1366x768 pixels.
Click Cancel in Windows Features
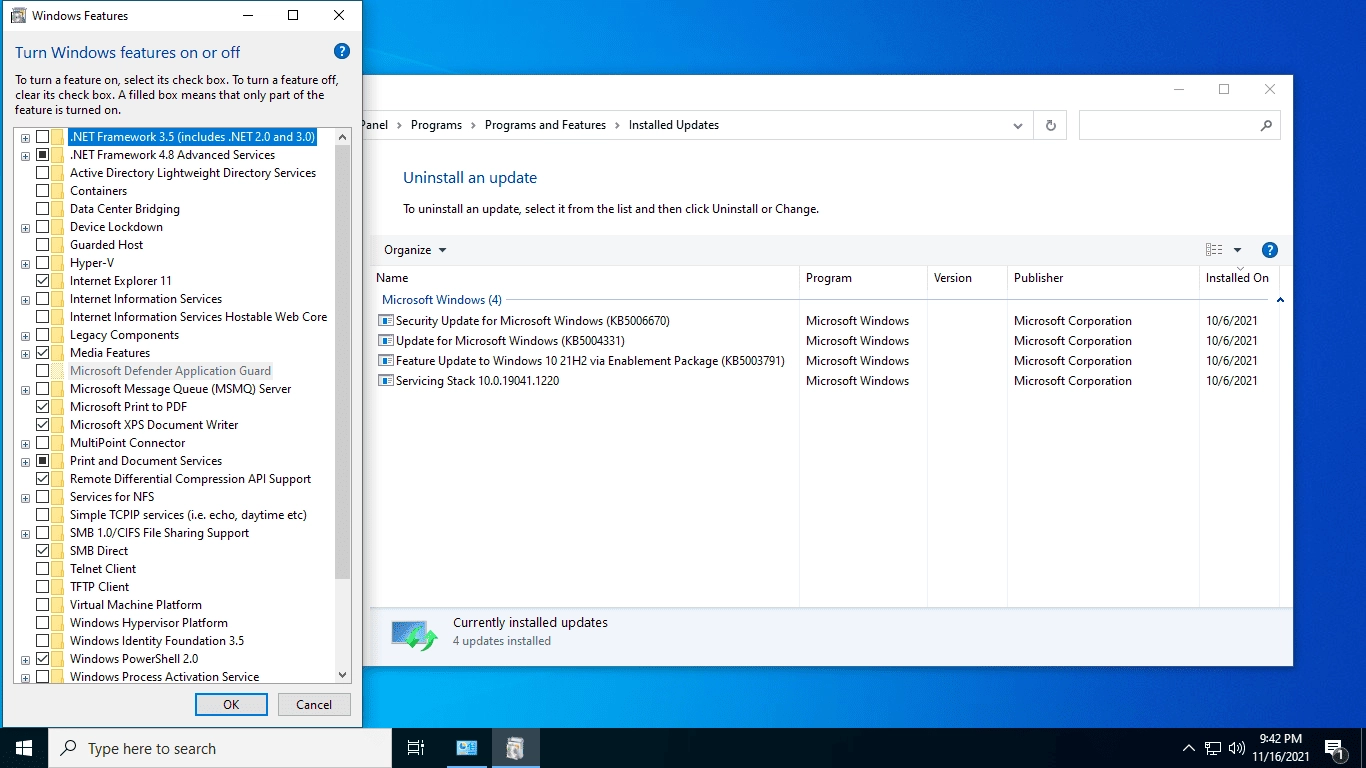pyautogui.click(x=314, y=704)
